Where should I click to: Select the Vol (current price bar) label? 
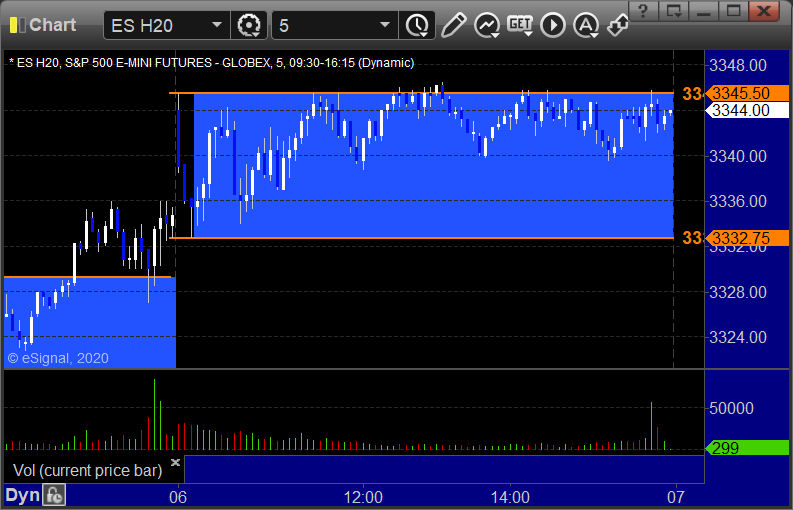coord(87,471)
